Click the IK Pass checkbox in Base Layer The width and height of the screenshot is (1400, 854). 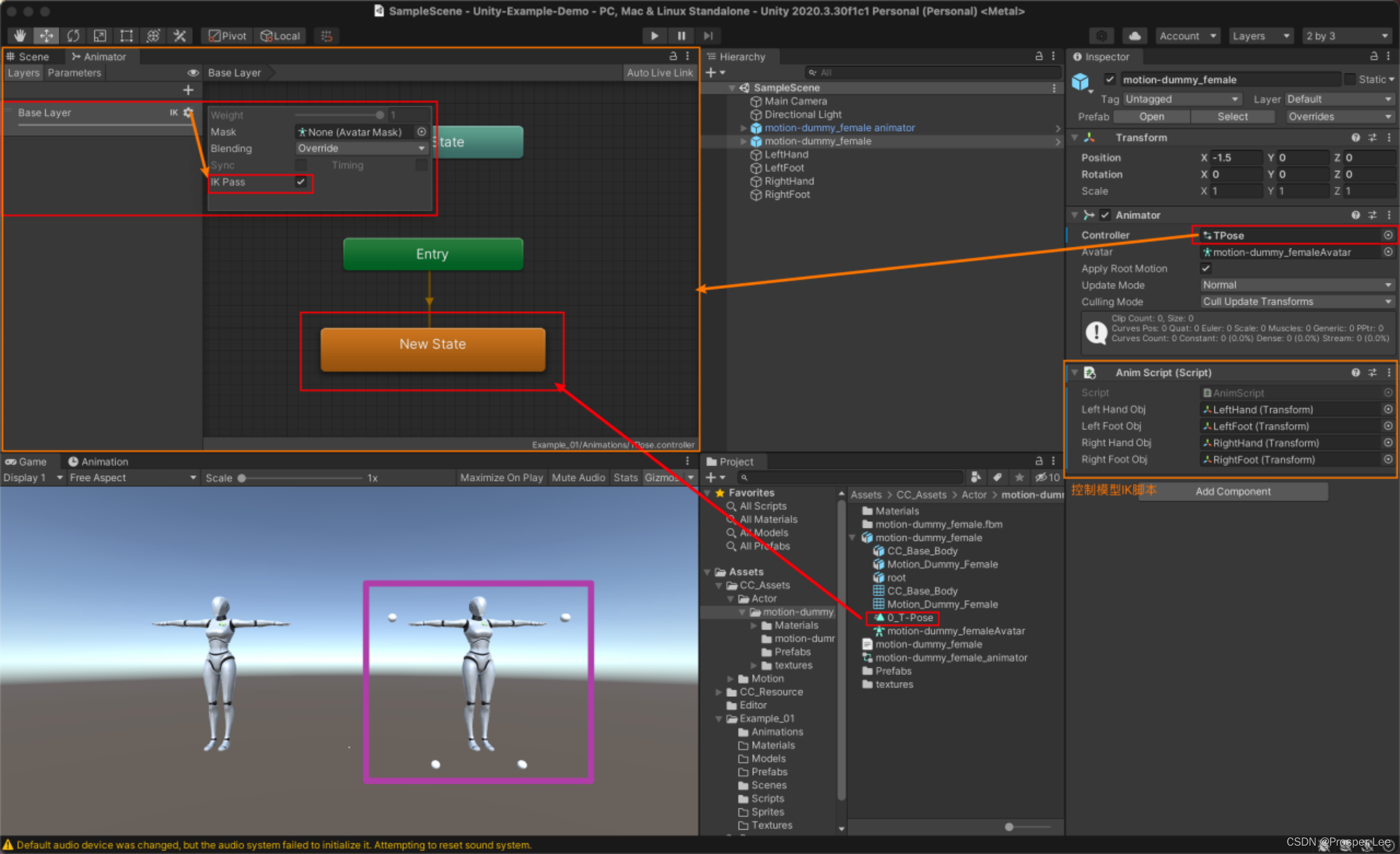pos(299,182)
